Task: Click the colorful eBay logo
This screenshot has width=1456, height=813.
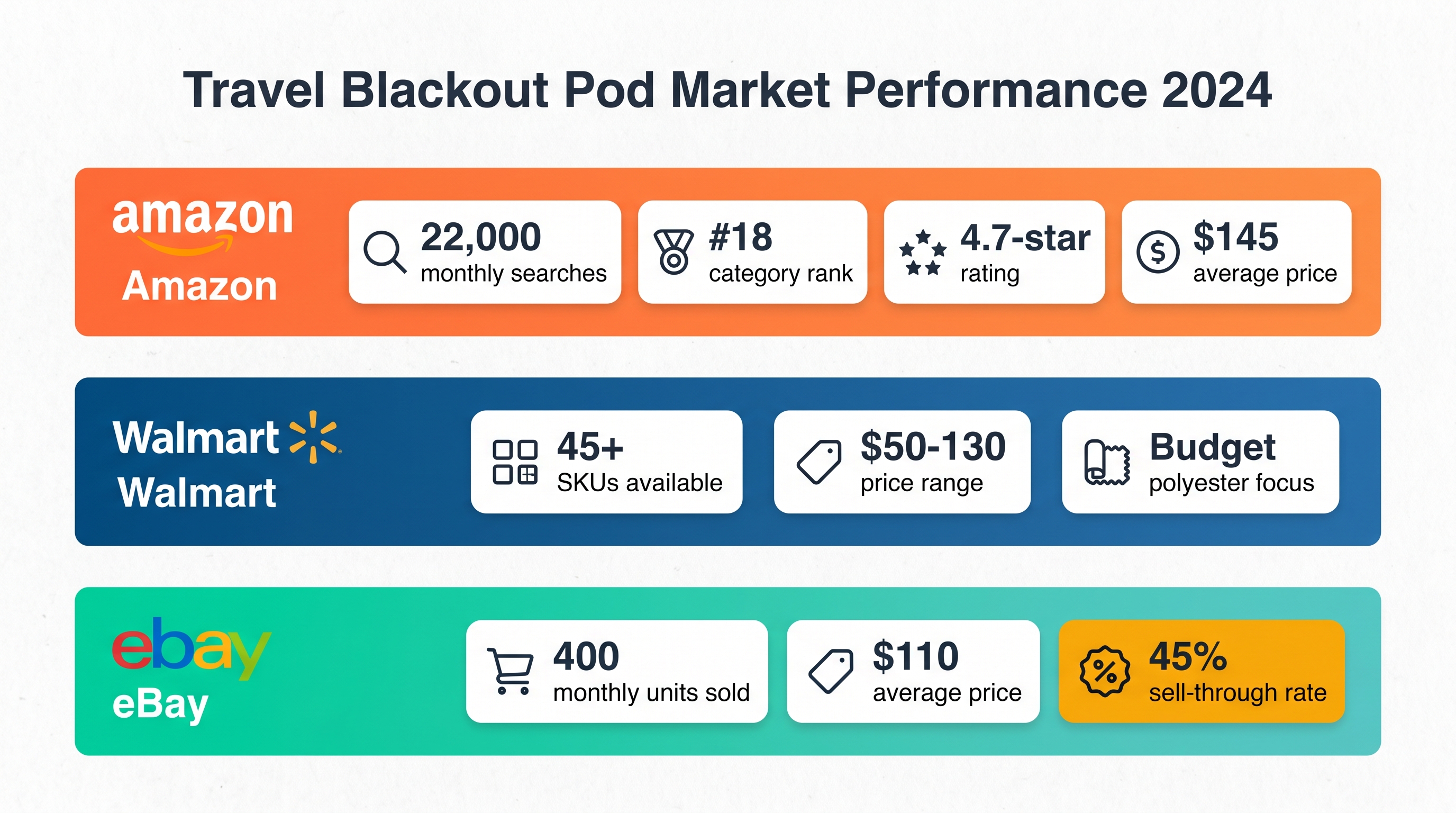Action: click(x=191, y=648)
